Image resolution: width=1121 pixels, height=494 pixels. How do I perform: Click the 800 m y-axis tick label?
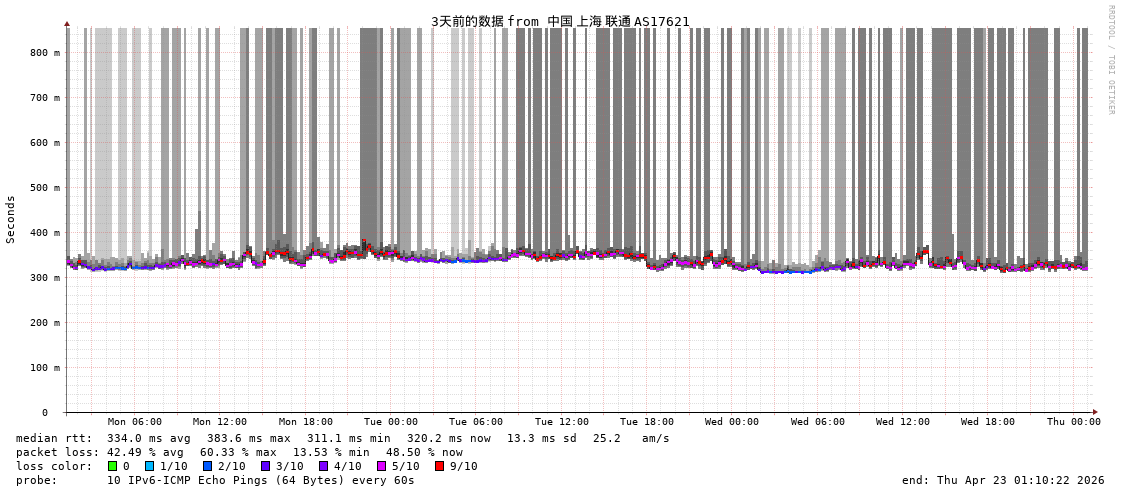[x=44, y=53]
